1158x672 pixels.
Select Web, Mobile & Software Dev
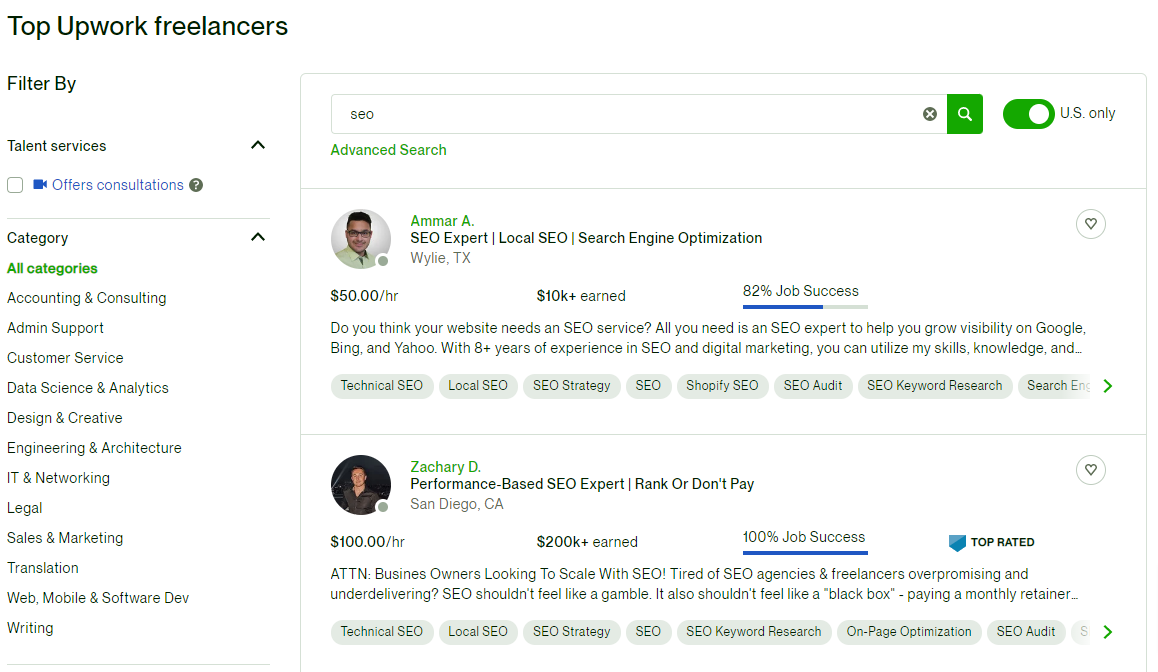click(x=98, y=598)
